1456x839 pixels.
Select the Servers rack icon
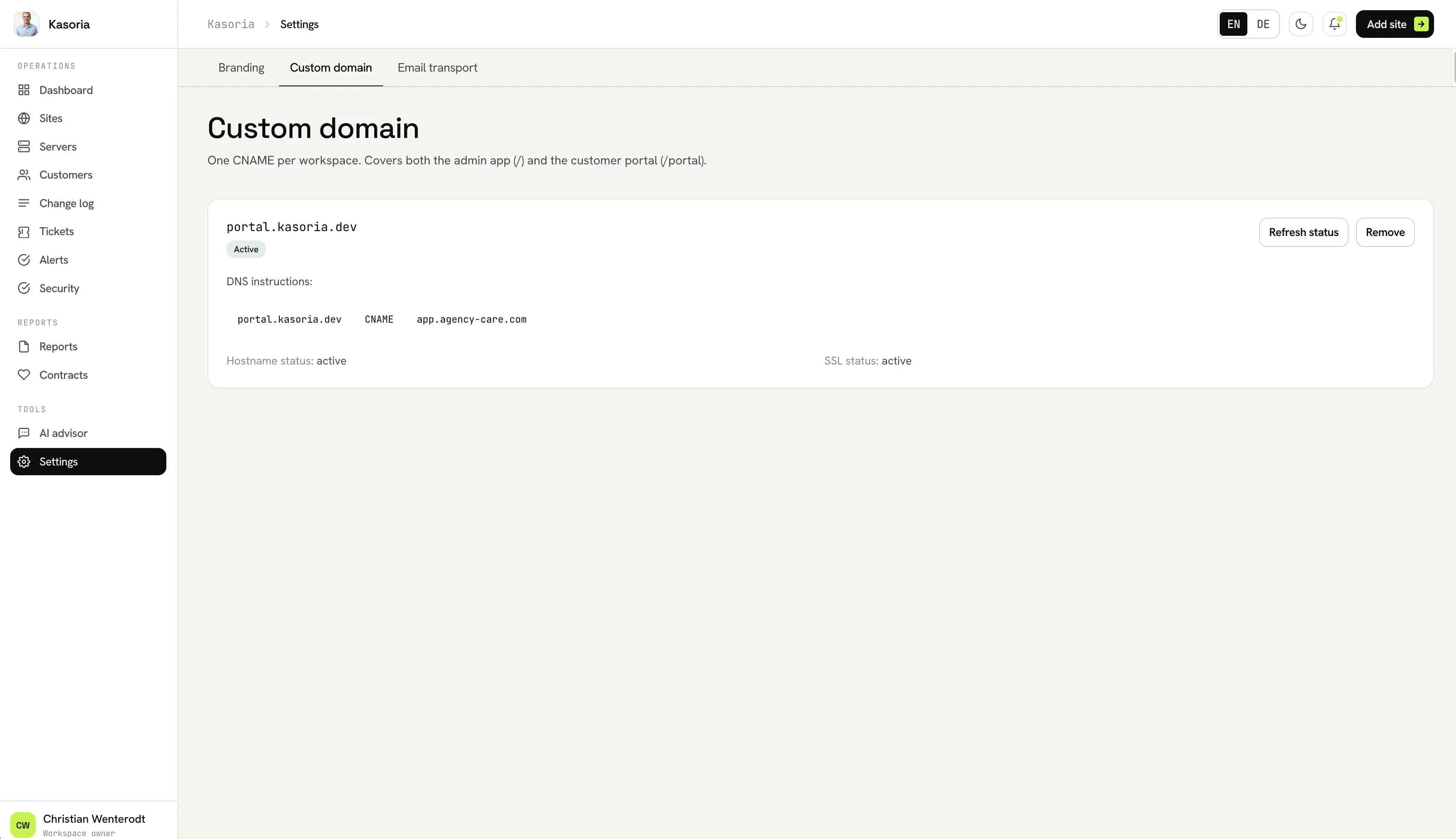point(24,146)
